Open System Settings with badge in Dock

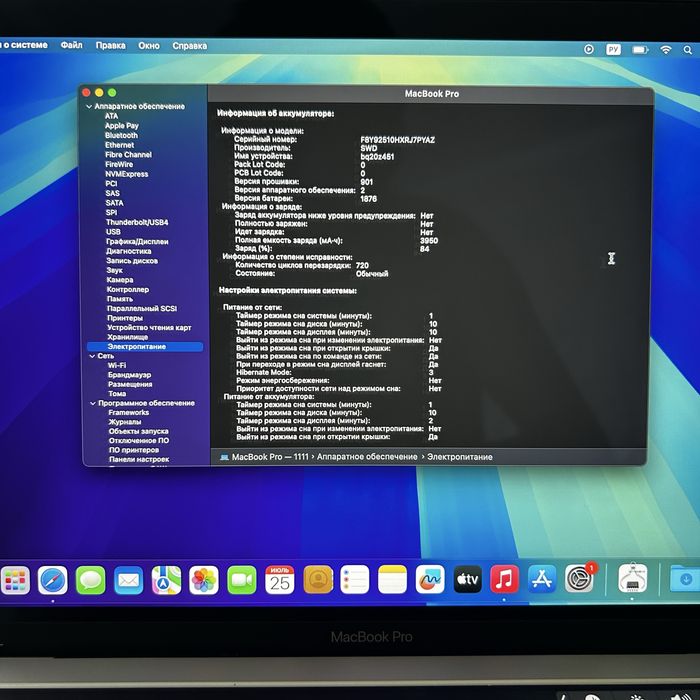click(579, 579)
